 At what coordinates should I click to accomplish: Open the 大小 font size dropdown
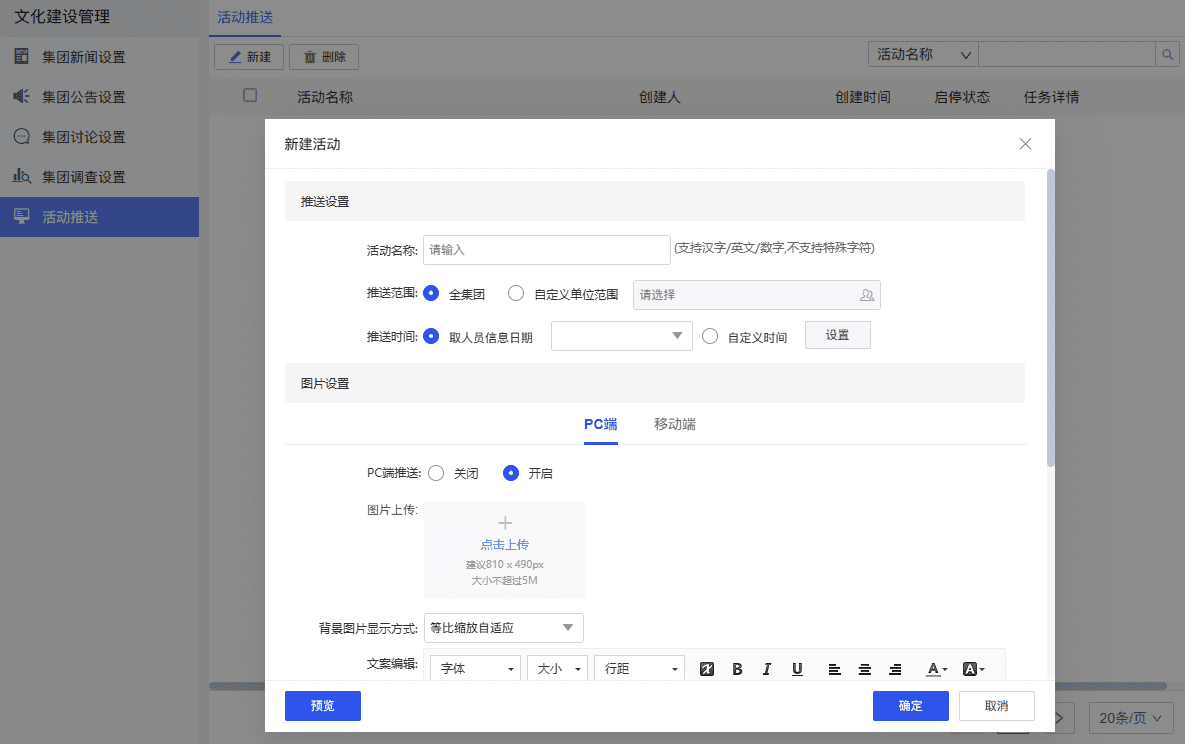click(557, 668)
